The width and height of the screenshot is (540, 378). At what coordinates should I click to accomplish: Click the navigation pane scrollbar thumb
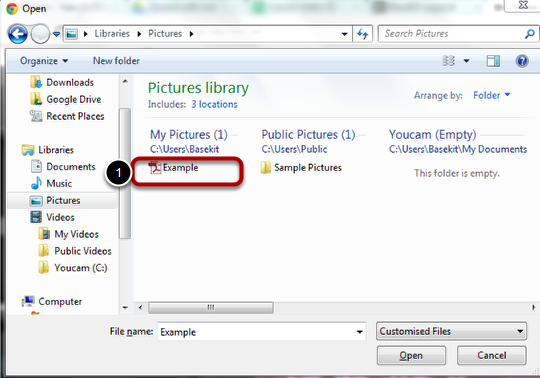[125, 173]
